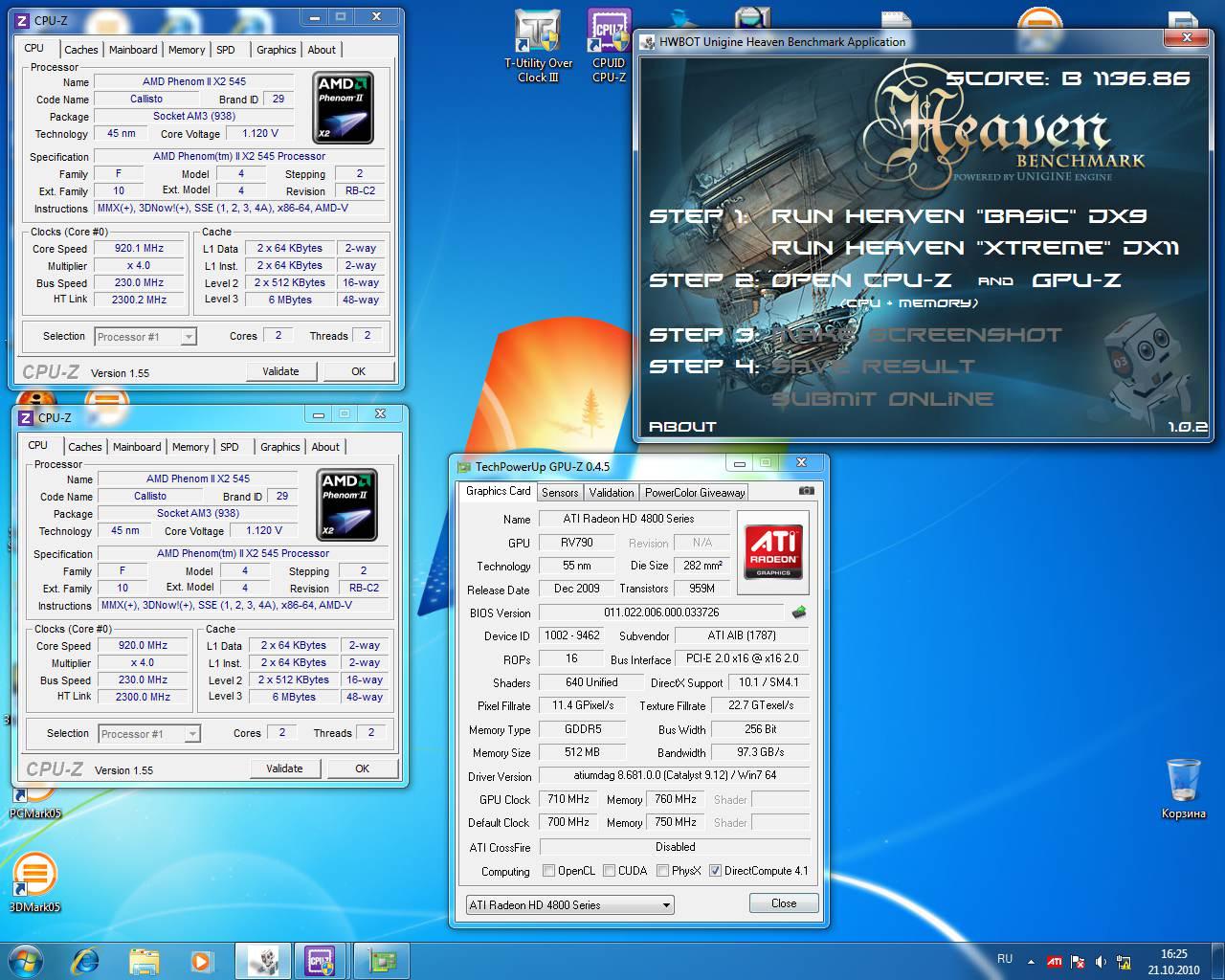Run Heaven "Xtreme" DX11 benchmark
Viewport: 1225px width, 980px height.
point(975,248)
